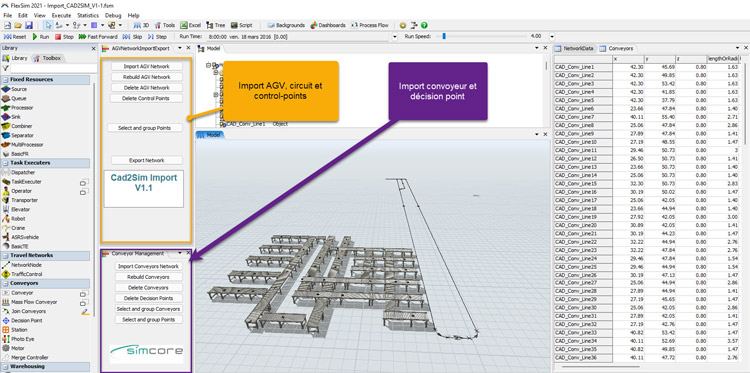Switch to the Toolbox tab
The image size is (750, 373).
[48, 58]
